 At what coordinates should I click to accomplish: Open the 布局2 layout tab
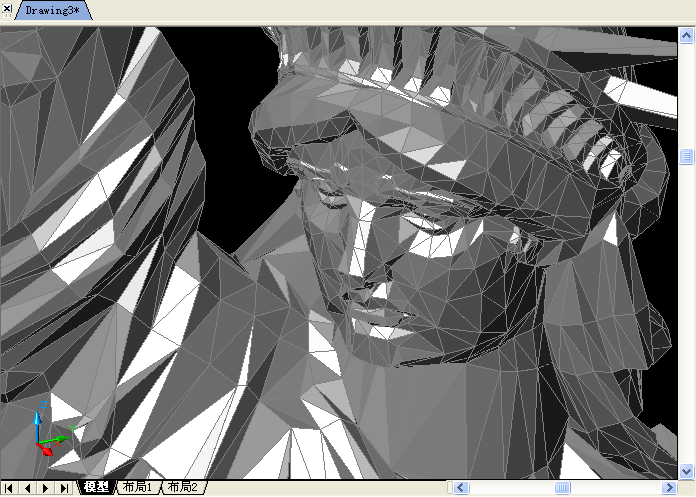point(182,487)
